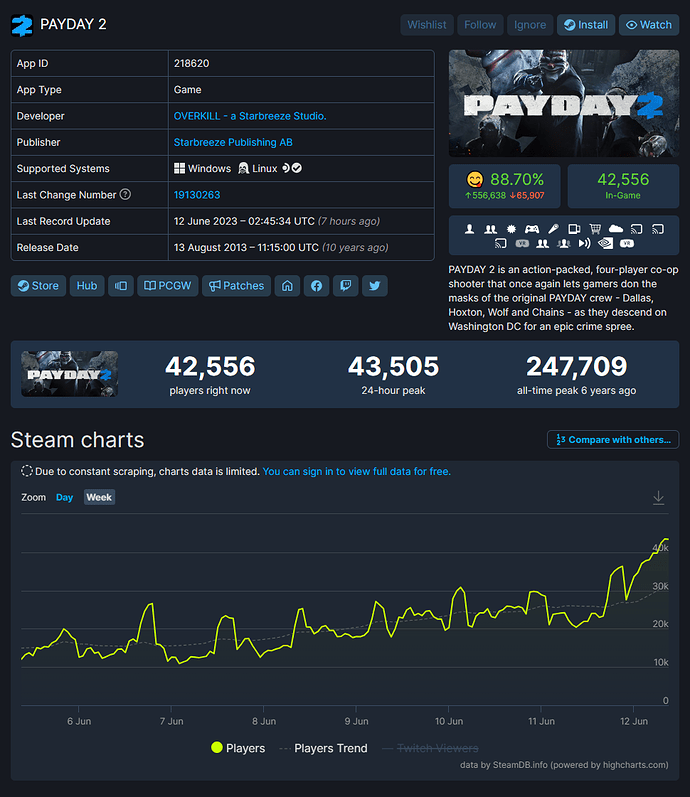Add PAYDAY 2 to Wishlist

[x=427, y=25]
